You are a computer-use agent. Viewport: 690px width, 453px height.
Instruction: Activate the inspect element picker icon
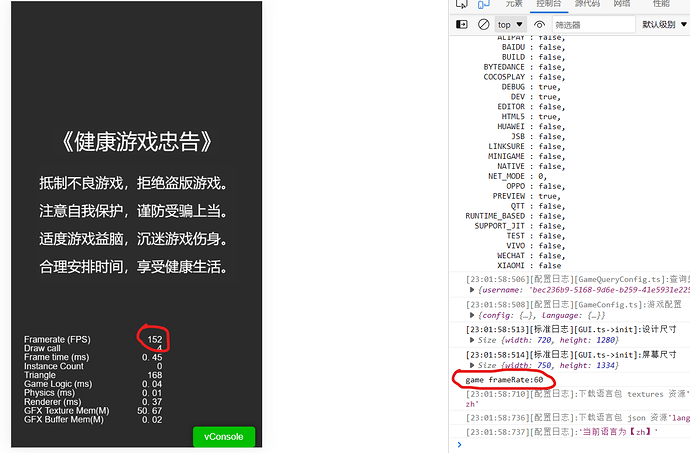click(x=462, y=4)
